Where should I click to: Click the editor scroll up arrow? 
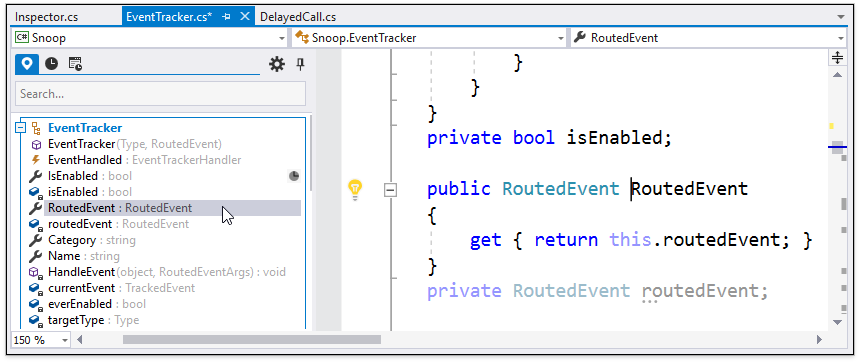(837, 75)
